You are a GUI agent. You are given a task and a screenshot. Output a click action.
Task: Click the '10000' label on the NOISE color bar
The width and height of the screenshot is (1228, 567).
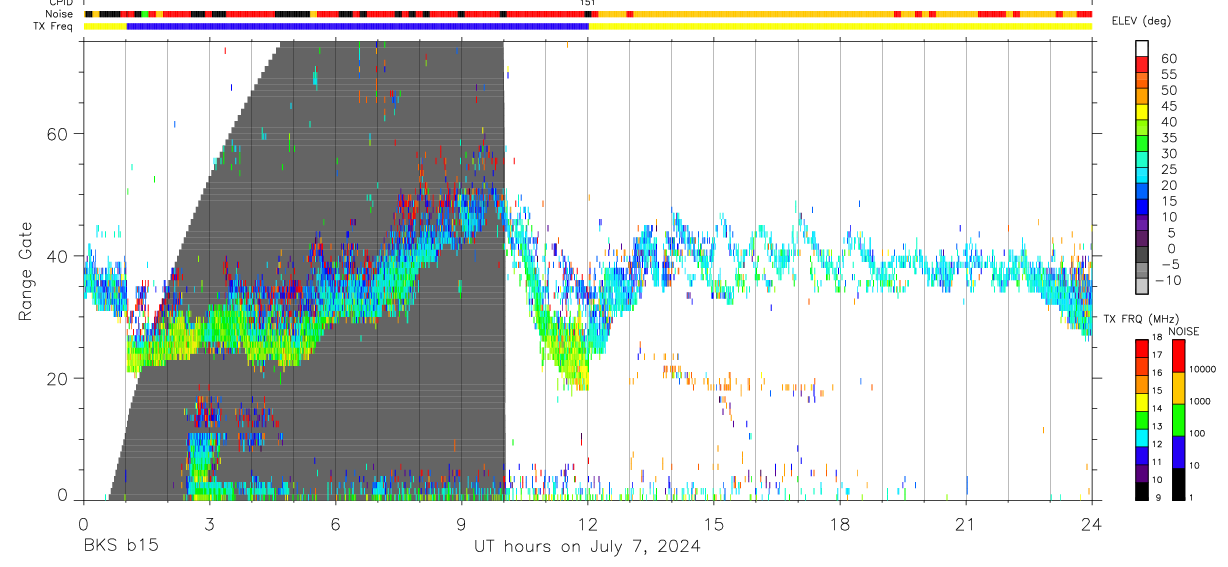click(1202, 369)
